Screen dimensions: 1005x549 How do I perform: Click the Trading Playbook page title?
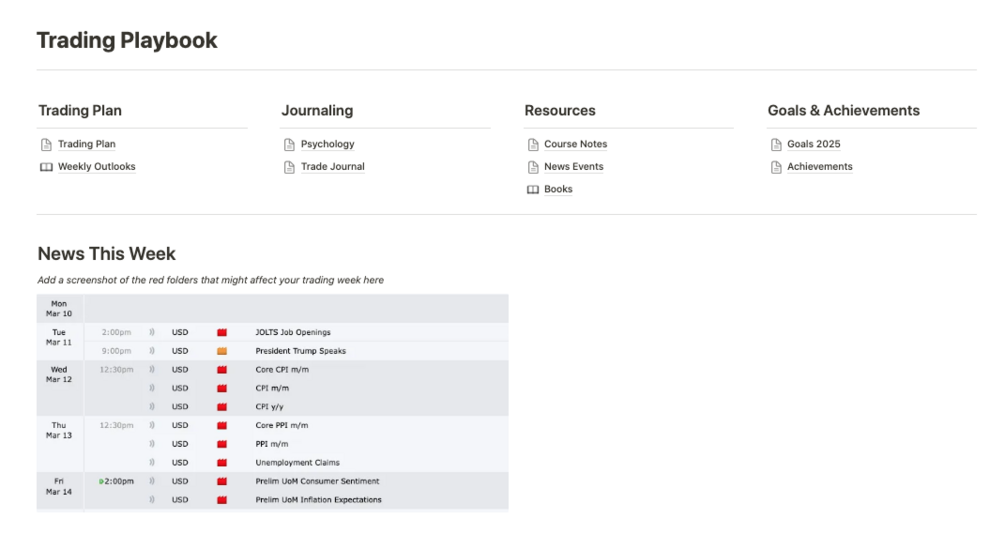(127, 41)
